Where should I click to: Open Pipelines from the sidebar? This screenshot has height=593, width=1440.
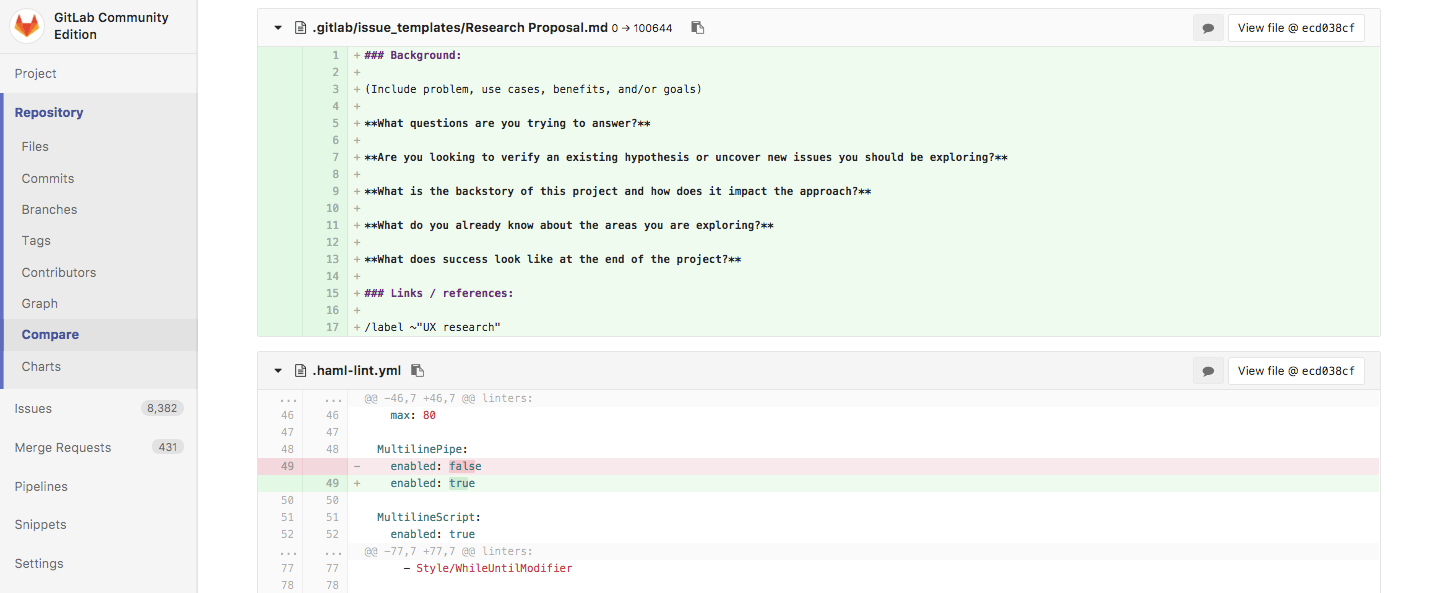[41, 486]
